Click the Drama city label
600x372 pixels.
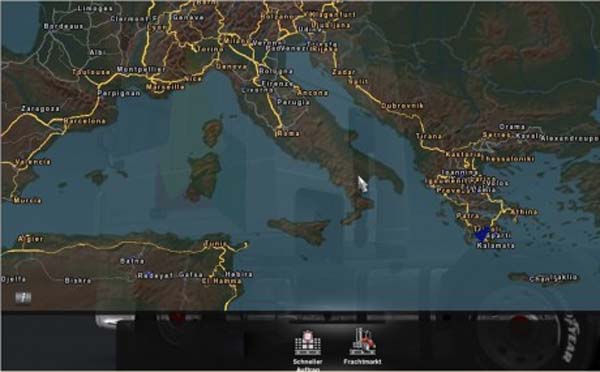pyautogui.click(x=512, y=127)
